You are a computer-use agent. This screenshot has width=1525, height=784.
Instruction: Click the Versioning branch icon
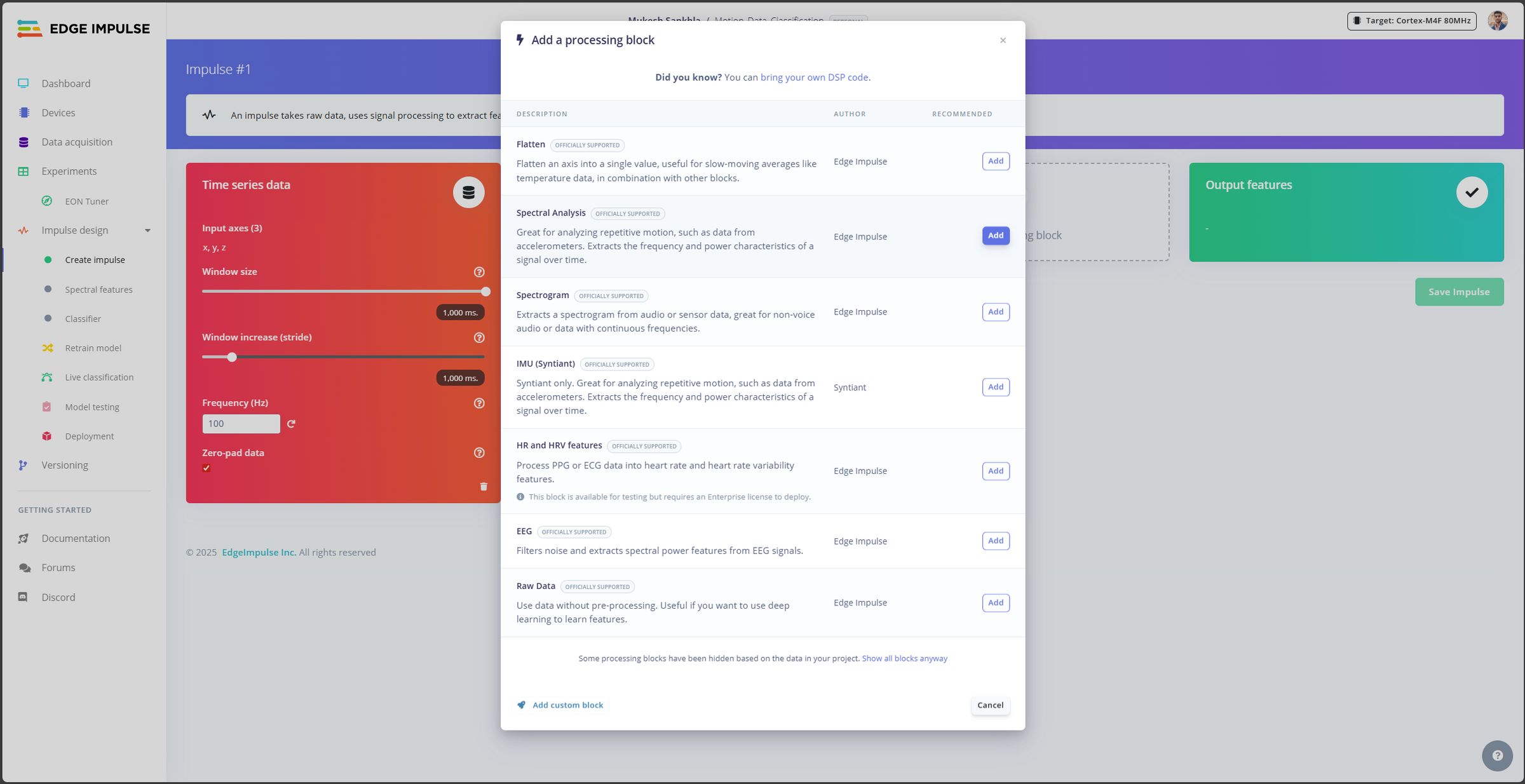click(24, 465)
